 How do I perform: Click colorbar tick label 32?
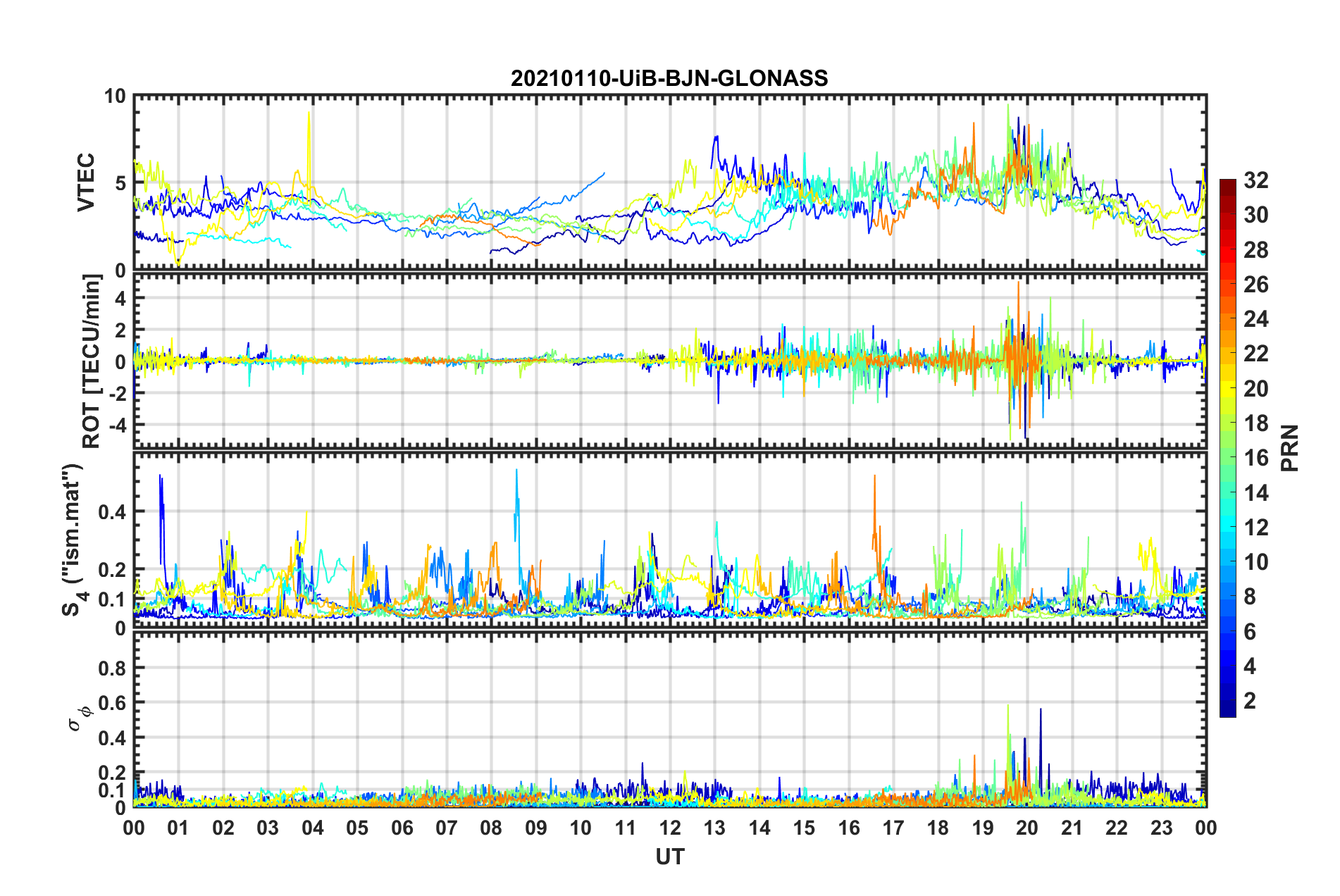(x=1255, y=180)
